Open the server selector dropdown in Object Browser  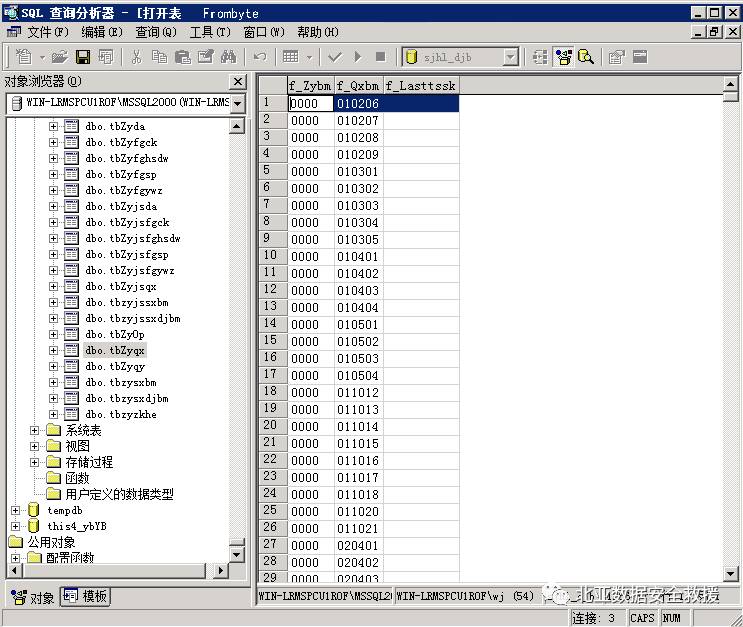238,103
